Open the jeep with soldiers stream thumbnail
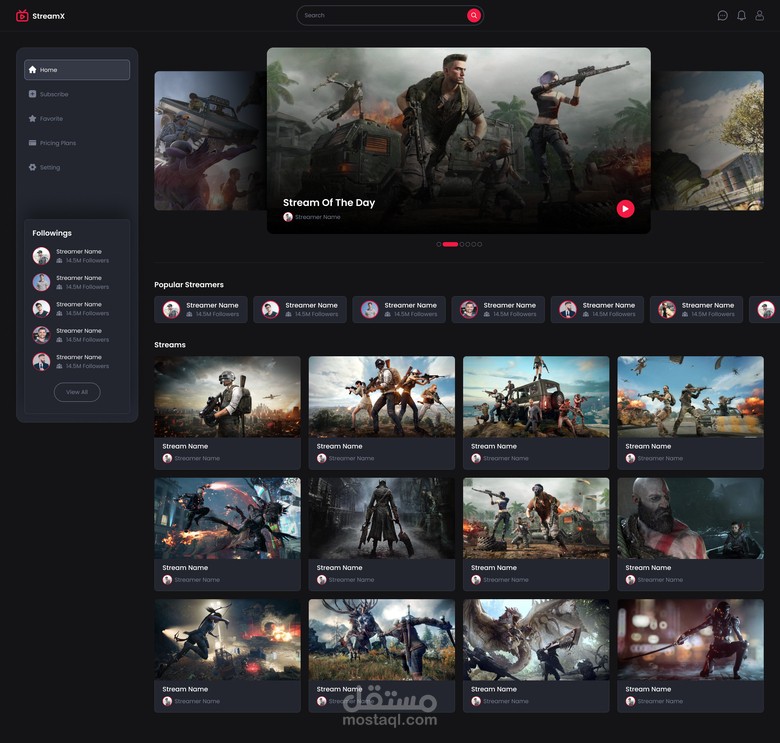Viewport: 780px width, 743px height. point(536,397)
